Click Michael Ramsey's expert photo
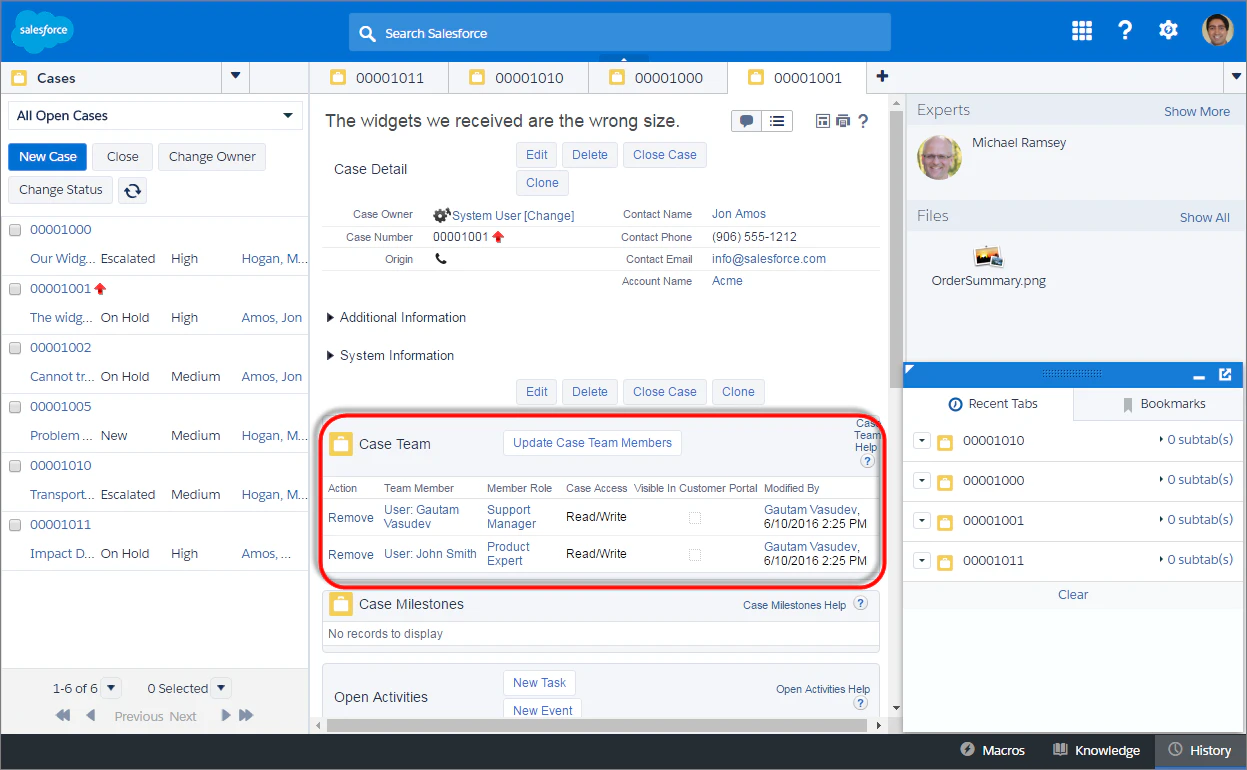The image size is (1247, 770). (940, 157)
